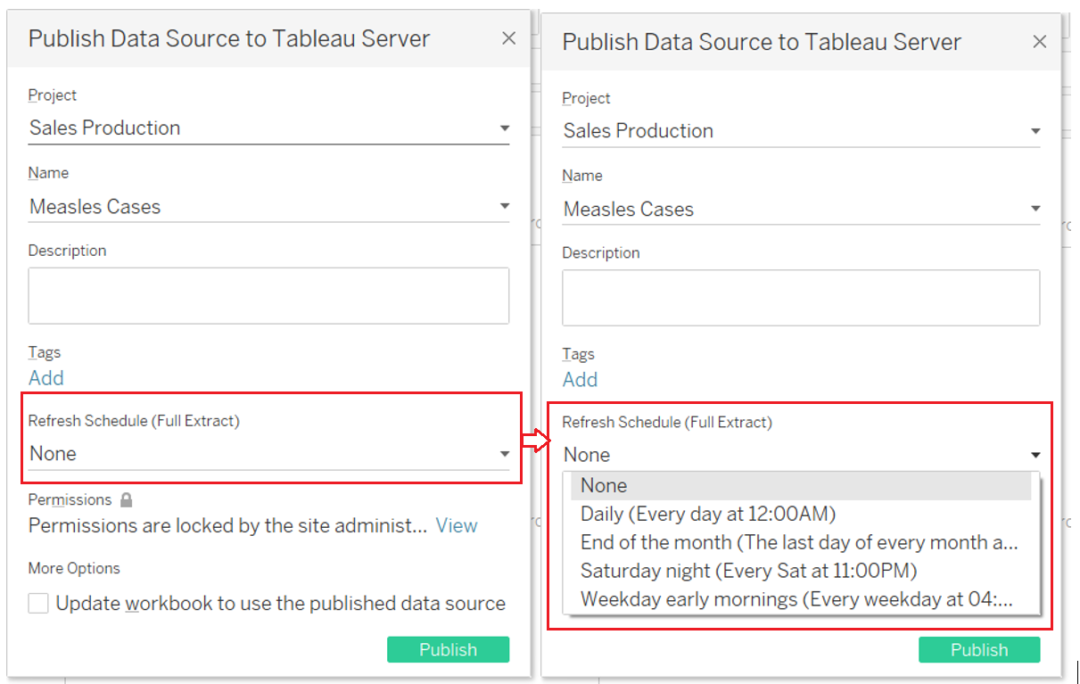This screenshot has height=684, width=1080.
Task: Close the left publish dialog
Action: [x=509, y=38]
